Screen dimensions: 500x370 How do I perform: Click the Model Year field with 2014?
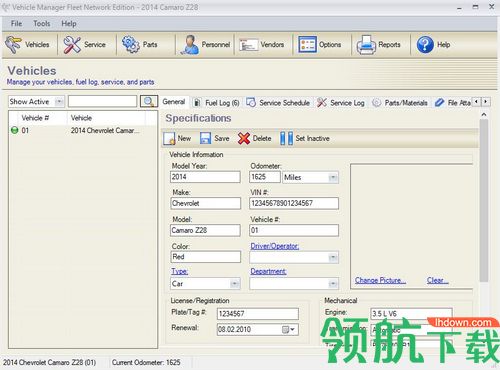pos(205,177)
